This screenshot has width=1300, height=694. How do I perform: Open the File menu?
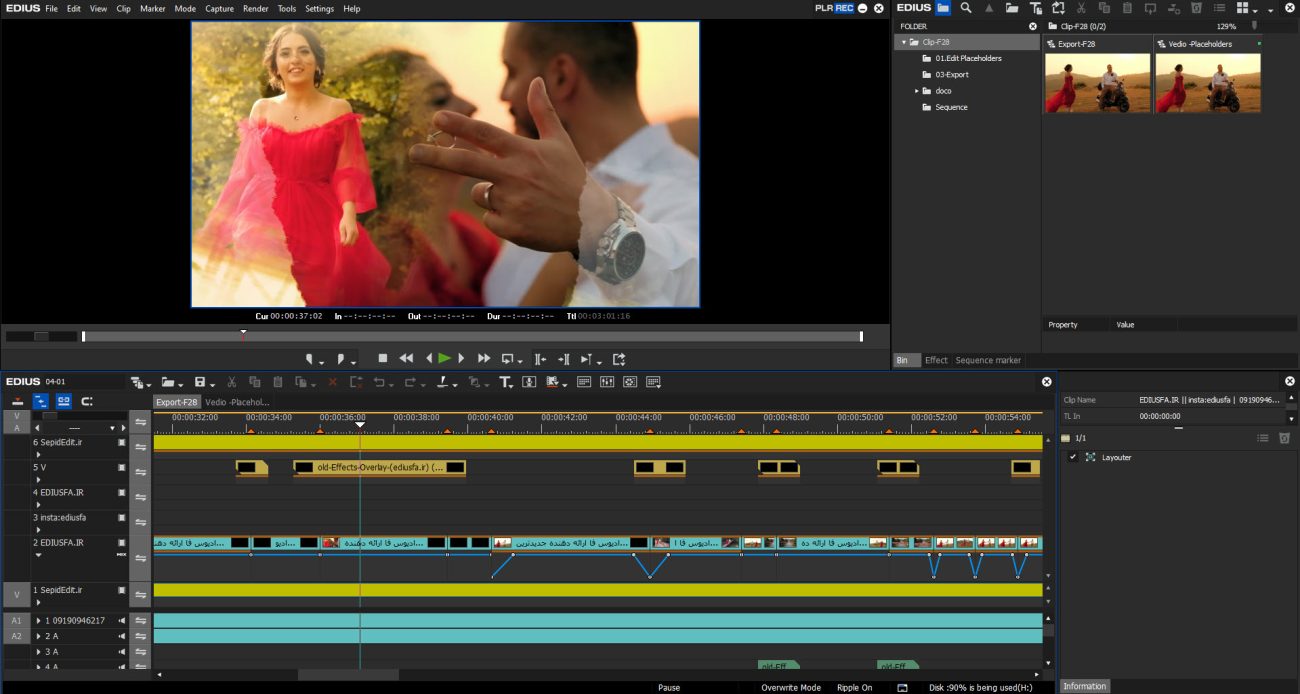point(51,8)
